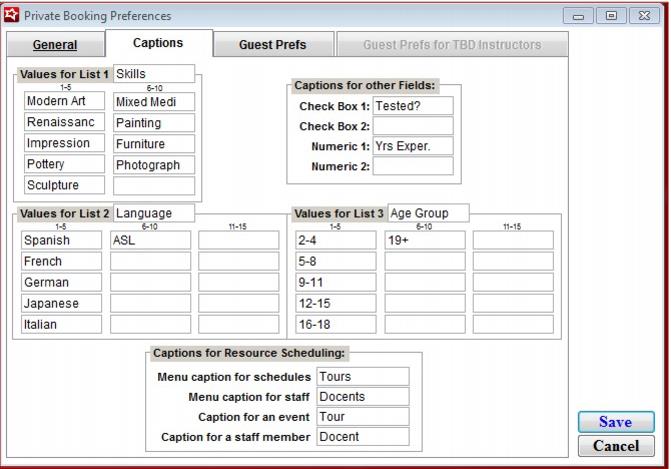Image resolution: width=671 pixels, height=469 pixels.
Task: Click the Cancel button
Action: (x=615, y=446)
